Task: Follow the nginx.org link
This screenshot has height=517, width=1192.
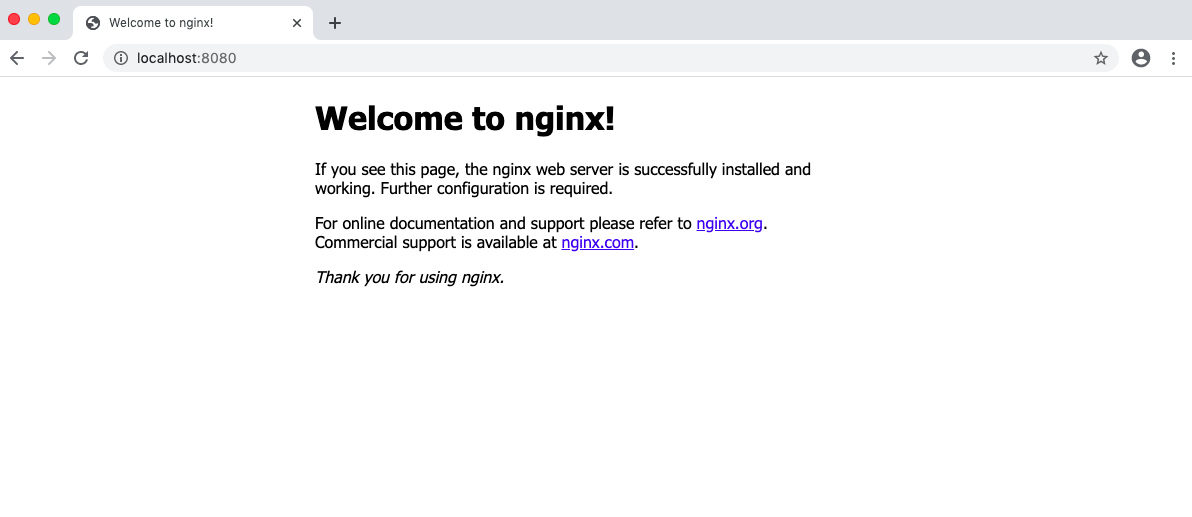Action: click(729, 224)
